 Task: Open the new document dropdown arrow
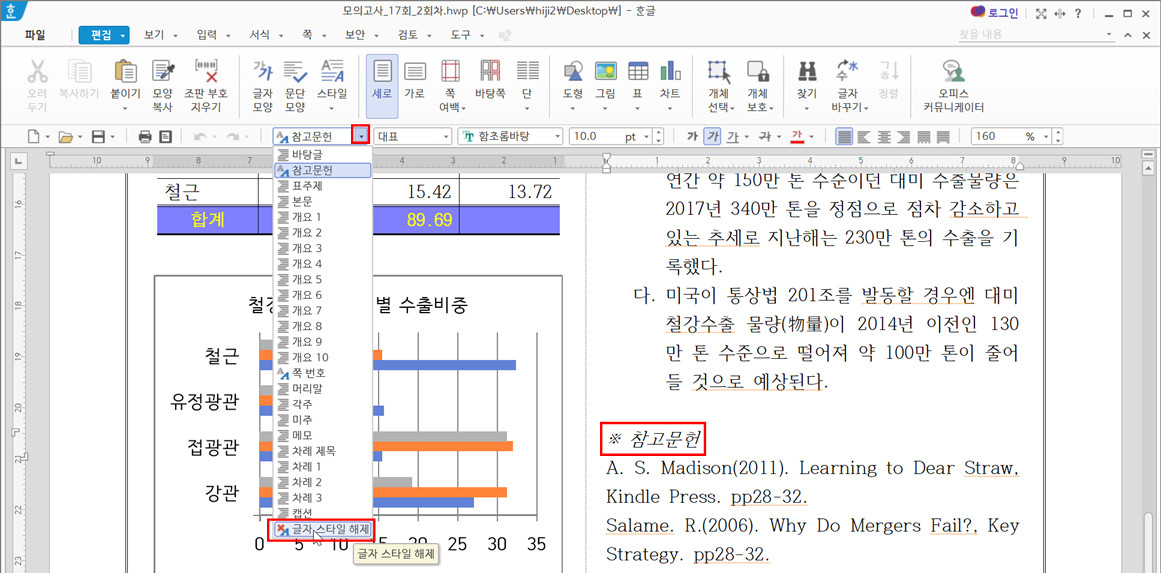tap(47, 136)
